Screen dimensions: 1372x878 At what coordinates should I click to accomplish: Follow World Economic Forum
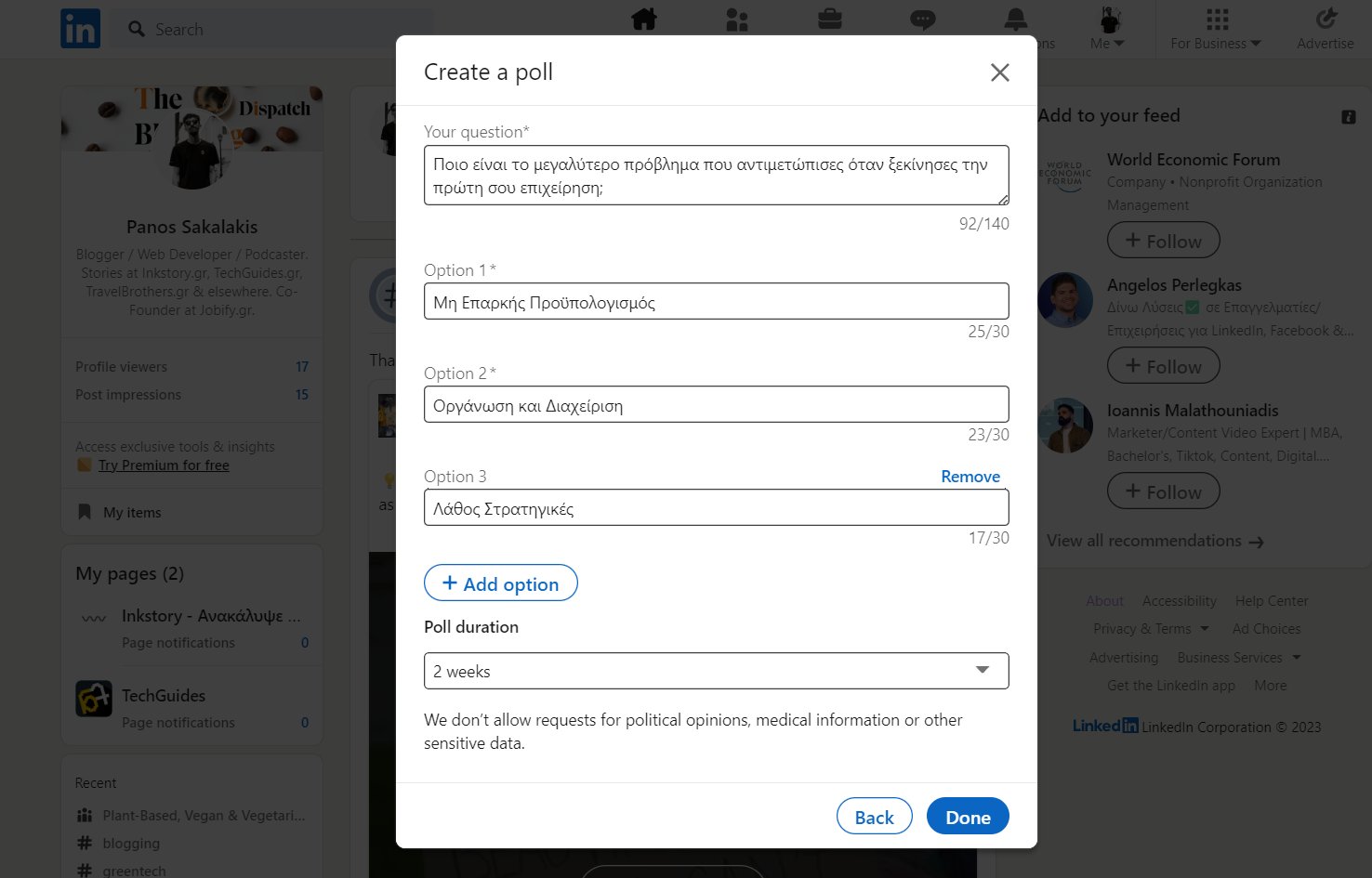pos(1163,241)
